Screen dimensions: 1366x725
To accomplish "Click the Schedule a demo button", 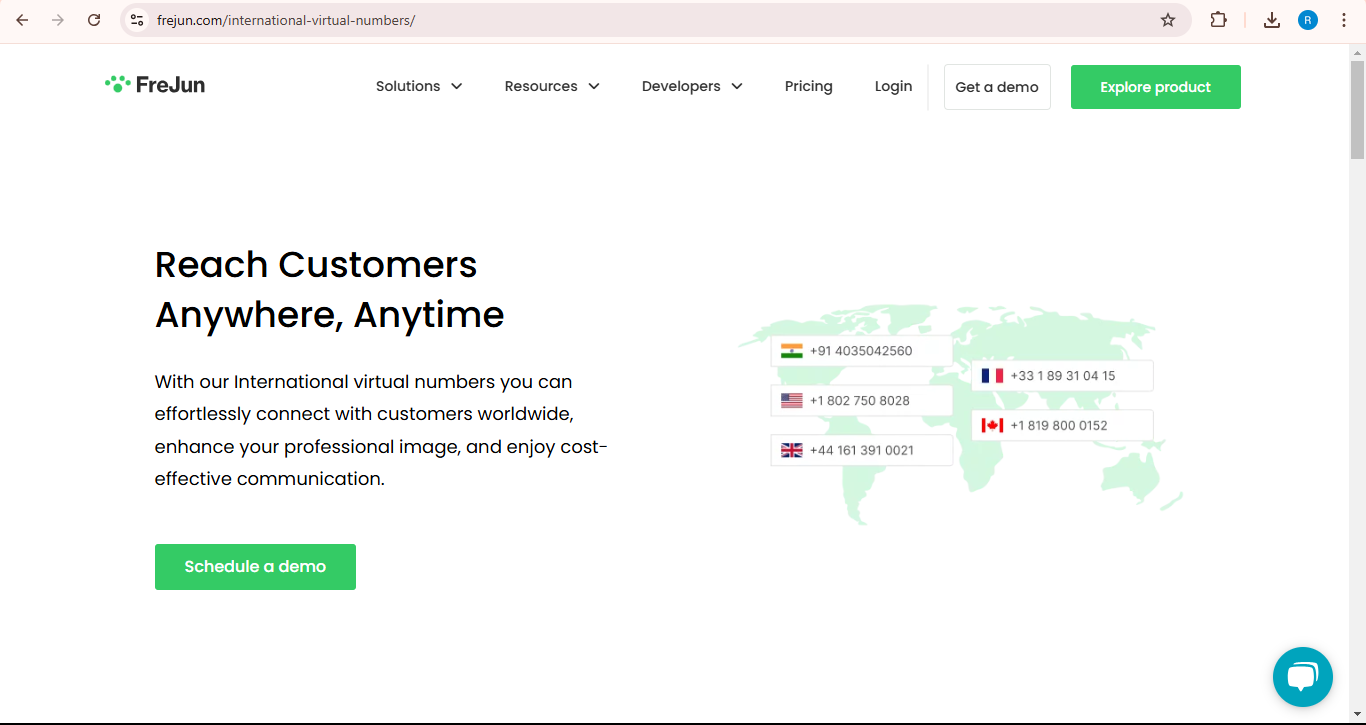I will pos(255,566).
